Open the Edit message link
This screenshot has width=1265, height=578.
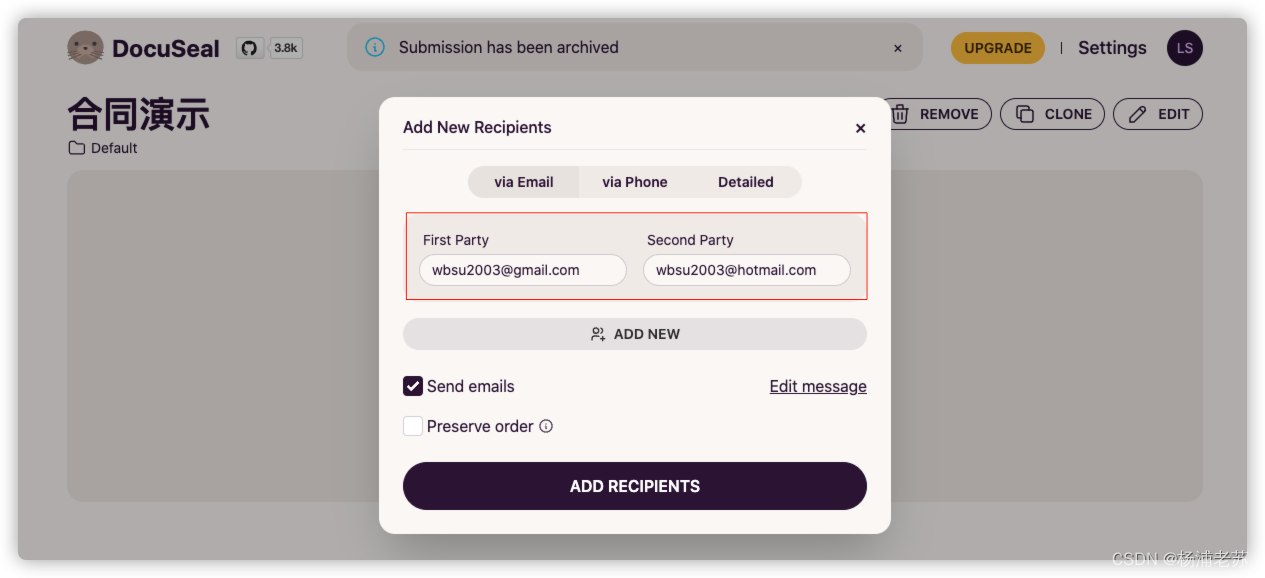click(x=818, y=386)
